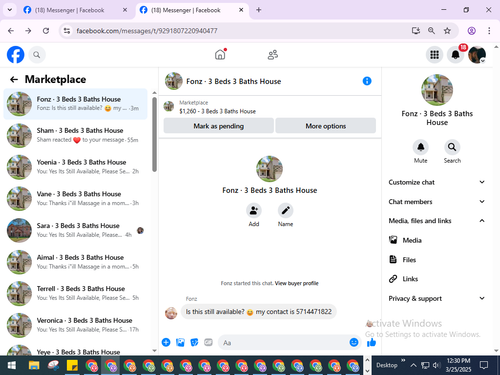Bookmark page with star icon
500x375 pixels.
pos(447,31)
